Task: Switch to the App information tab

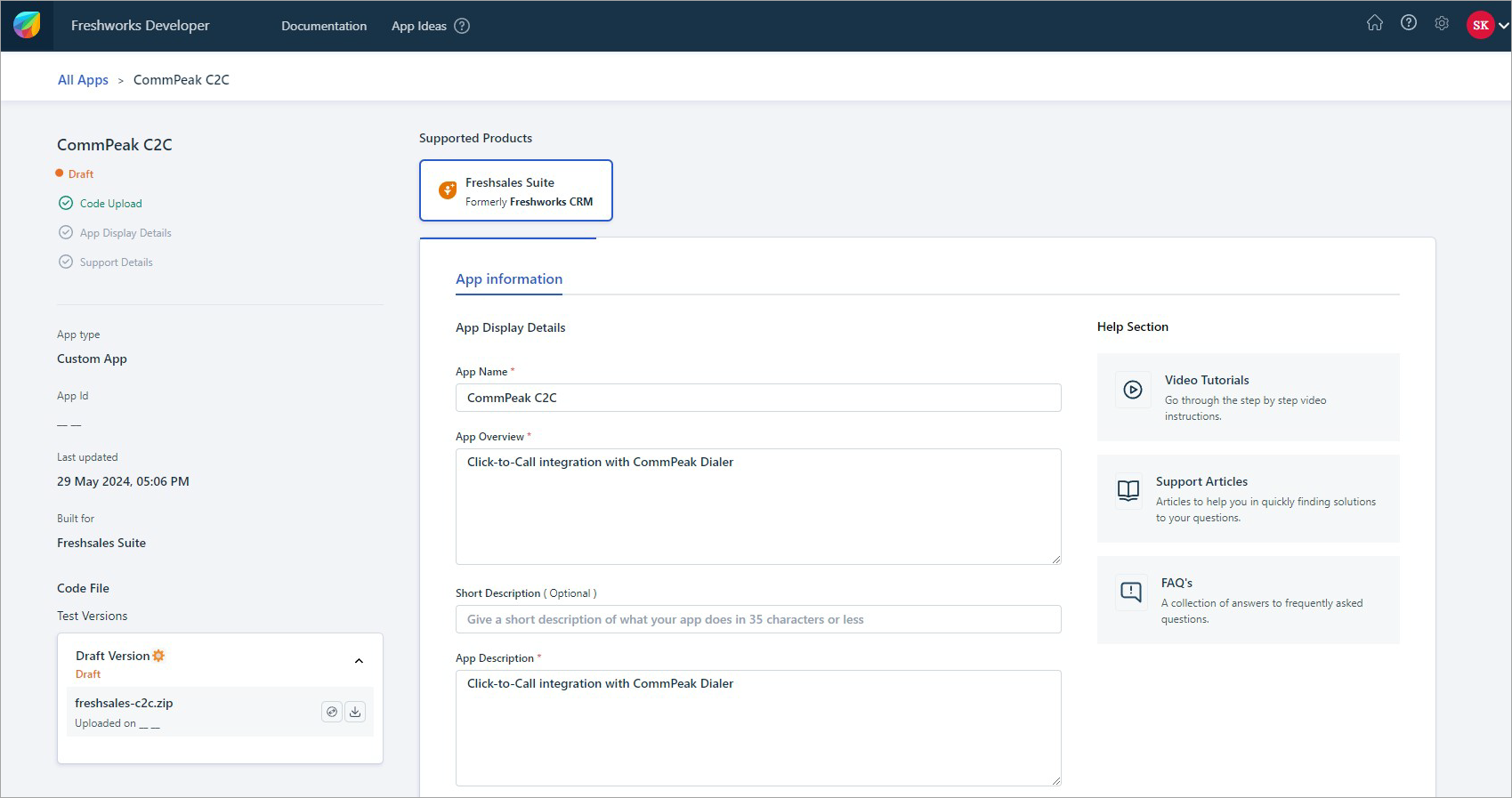Action: click(x=509, y=278)
